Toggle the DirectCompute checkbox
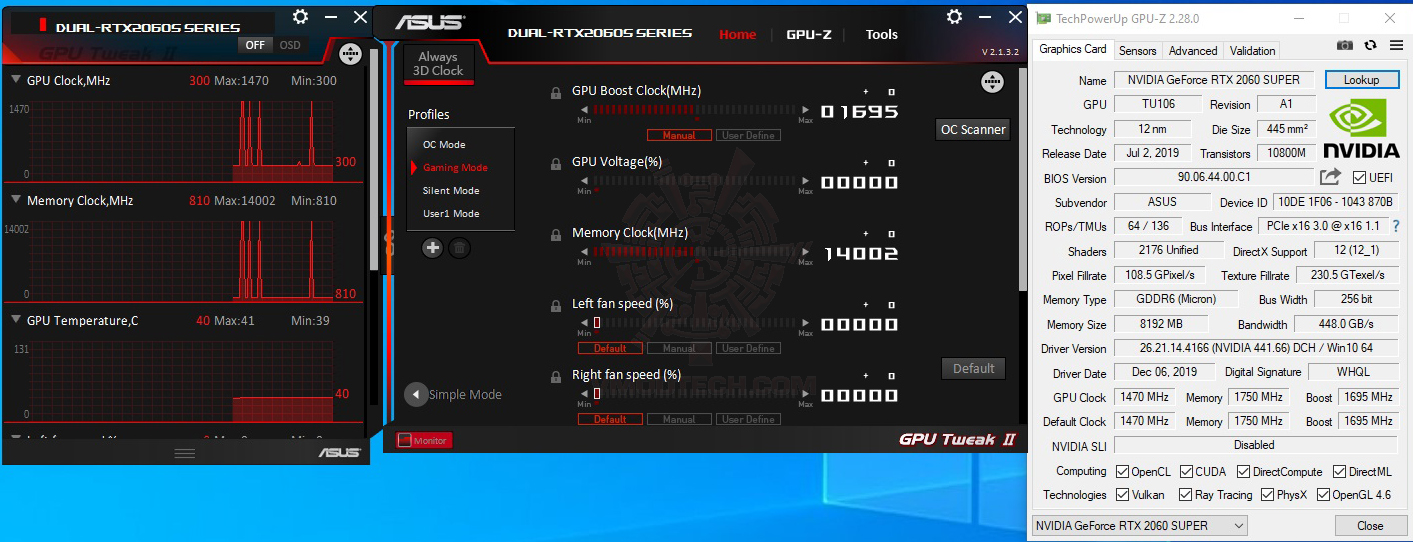Screen dimensions: 1413x542 pos(1244,471)
